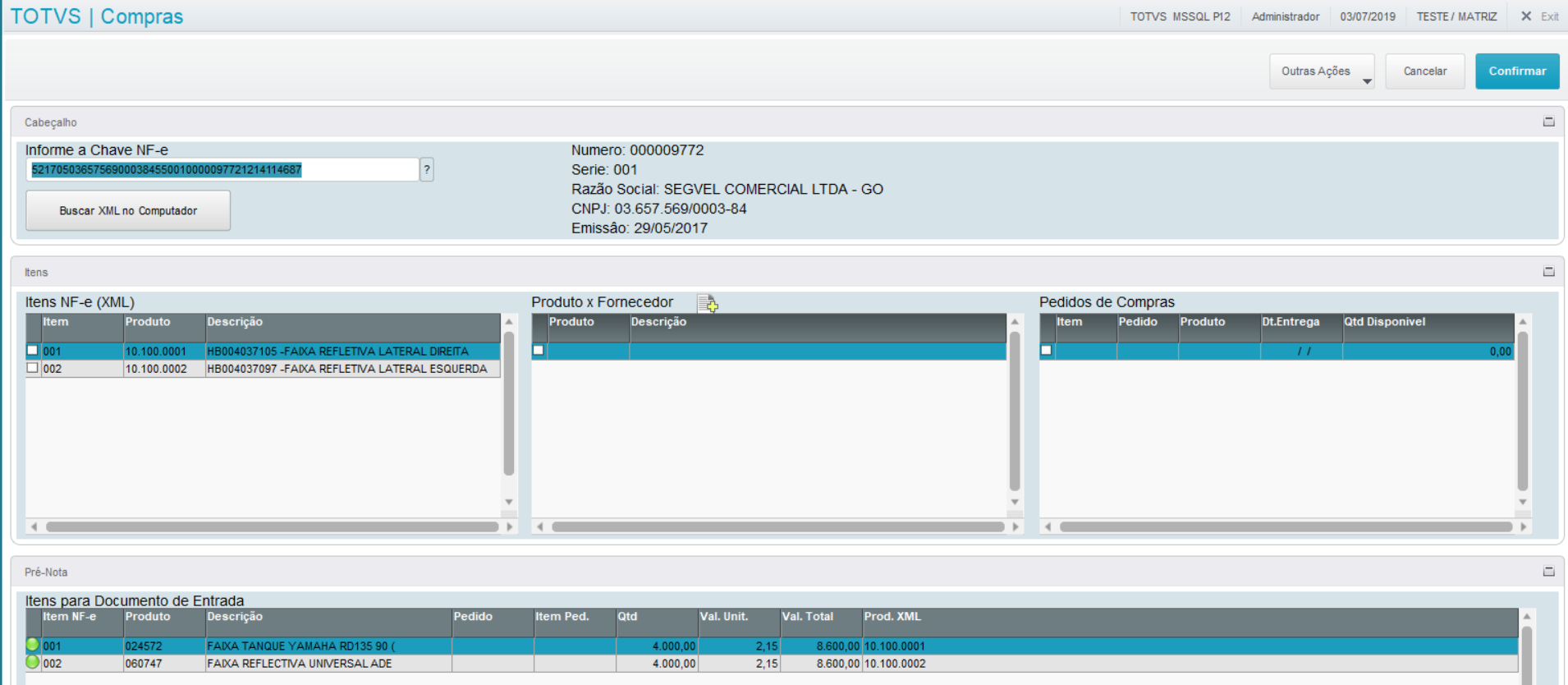Click the Exit X icon
This screenshot has width=1568, height=685.
(x=1526, y=16)
